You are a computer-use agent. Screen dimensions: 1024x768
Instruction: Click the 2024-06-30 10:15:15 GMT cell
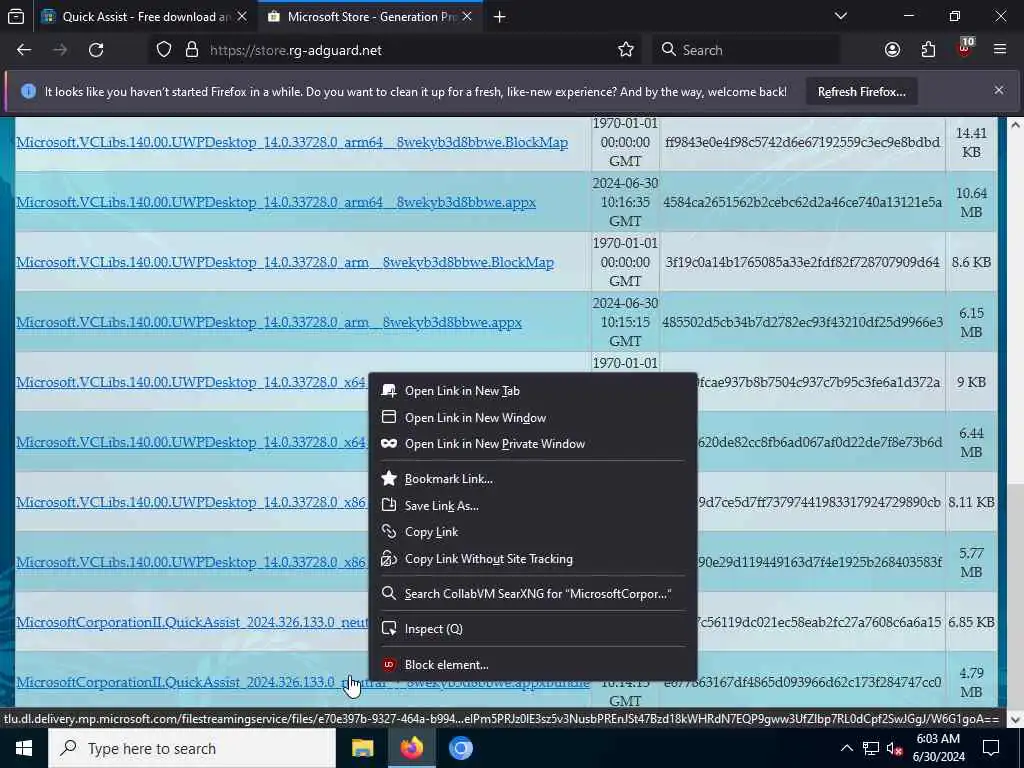point(625,322)
